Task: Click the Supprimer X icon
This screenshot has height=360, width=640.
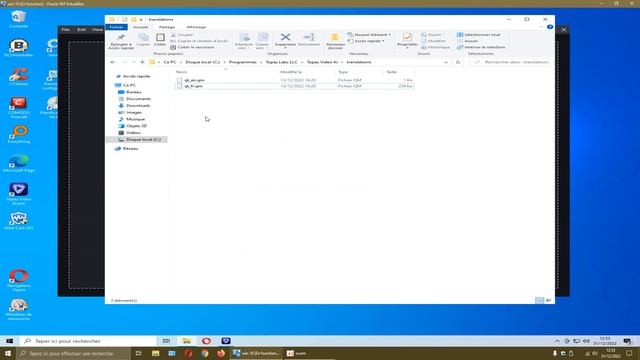Action: pos(285,37)
